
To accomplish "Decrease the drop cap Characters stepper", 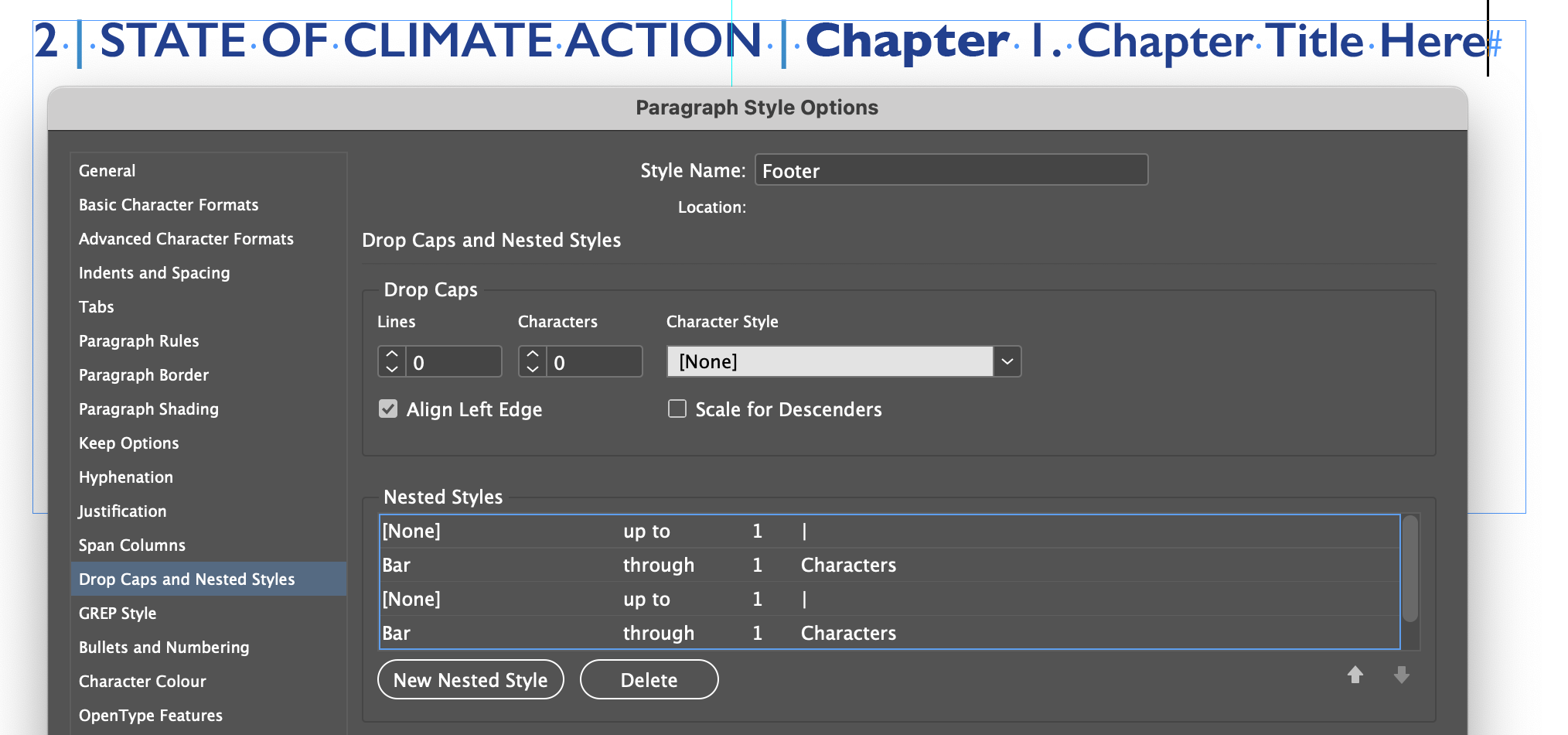I will coord(533,369).
